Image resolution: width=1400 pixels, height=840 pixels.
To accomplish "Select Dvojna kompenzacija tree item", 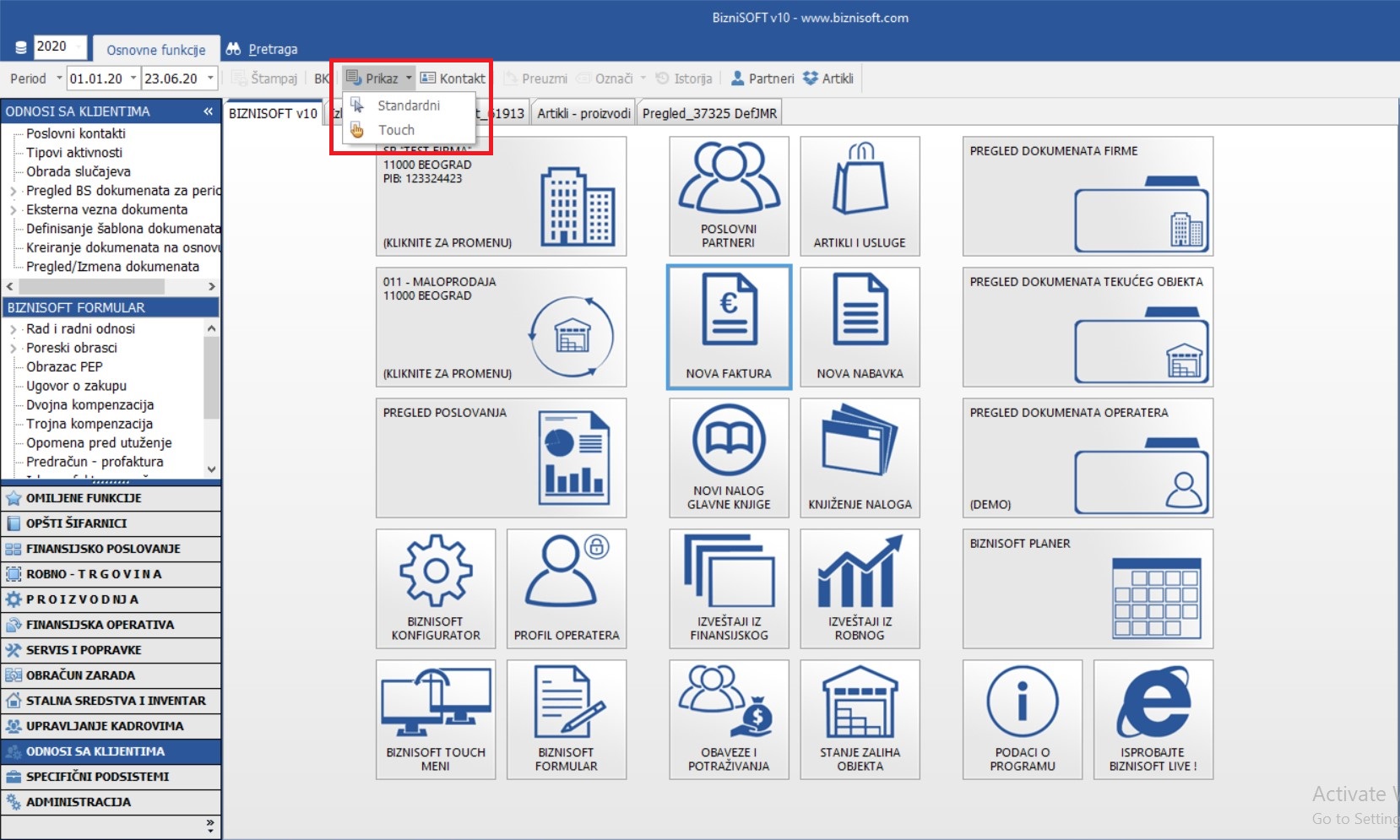I will pyautogui.click(x=90, y=405).
